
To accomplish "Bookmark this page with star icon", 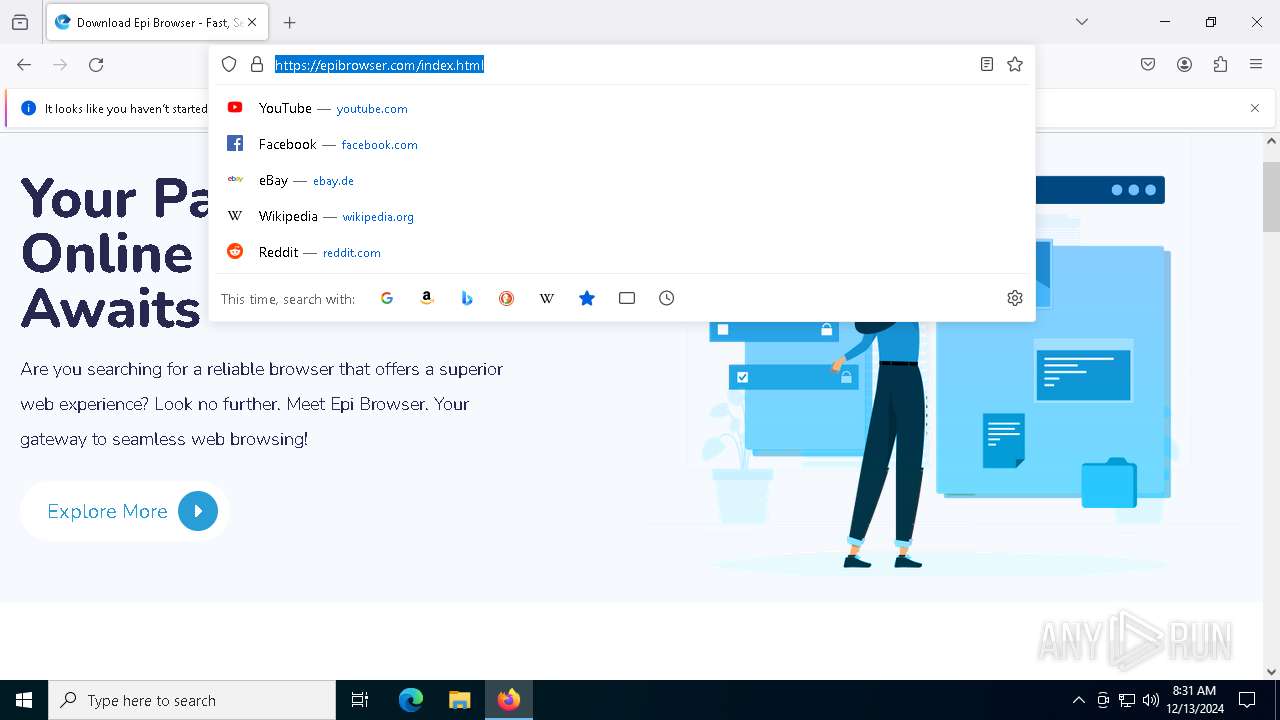I will [1015, 65].
